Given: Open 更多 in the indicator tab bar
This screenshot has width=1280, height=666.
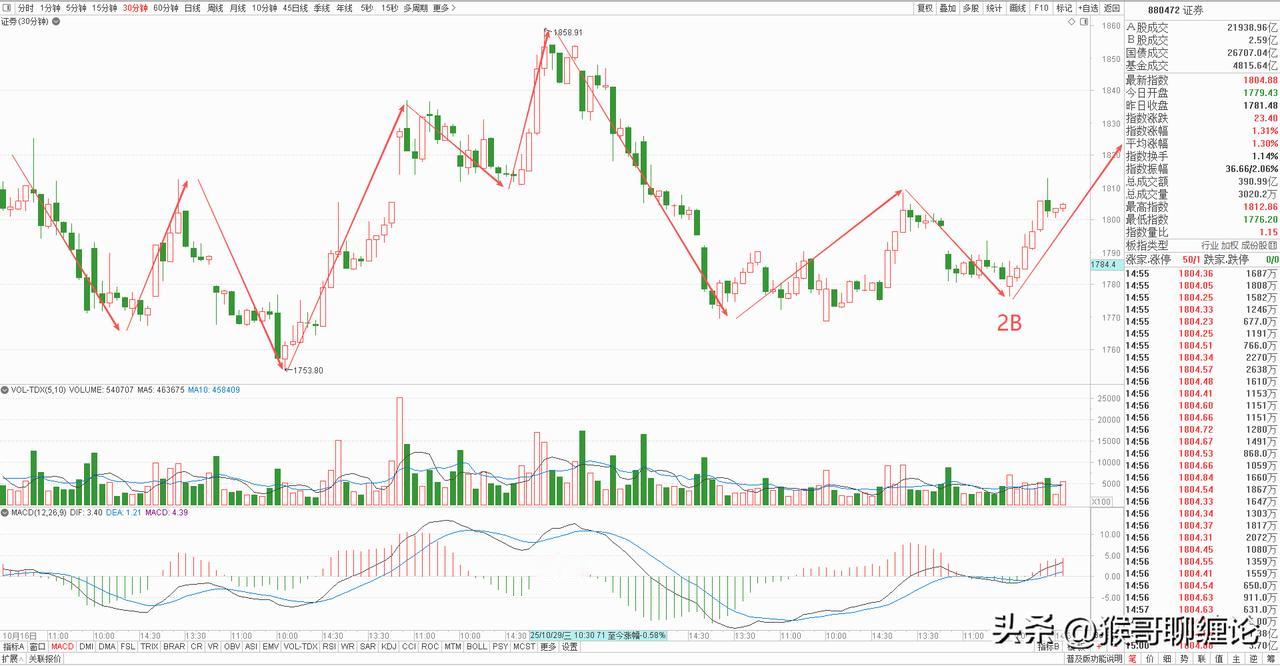Looking at the screenshot, I should pos(548,646).
